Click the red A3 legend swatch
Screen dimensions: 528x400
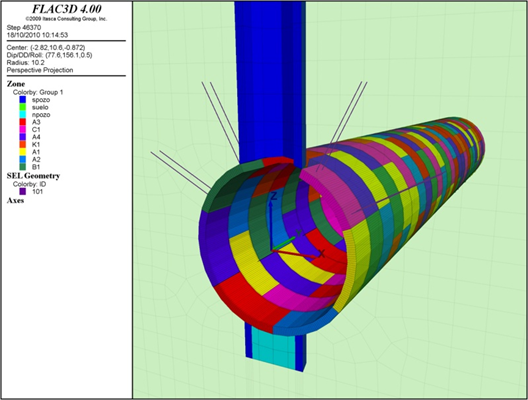pyautogui.click(x=23, y=122)
